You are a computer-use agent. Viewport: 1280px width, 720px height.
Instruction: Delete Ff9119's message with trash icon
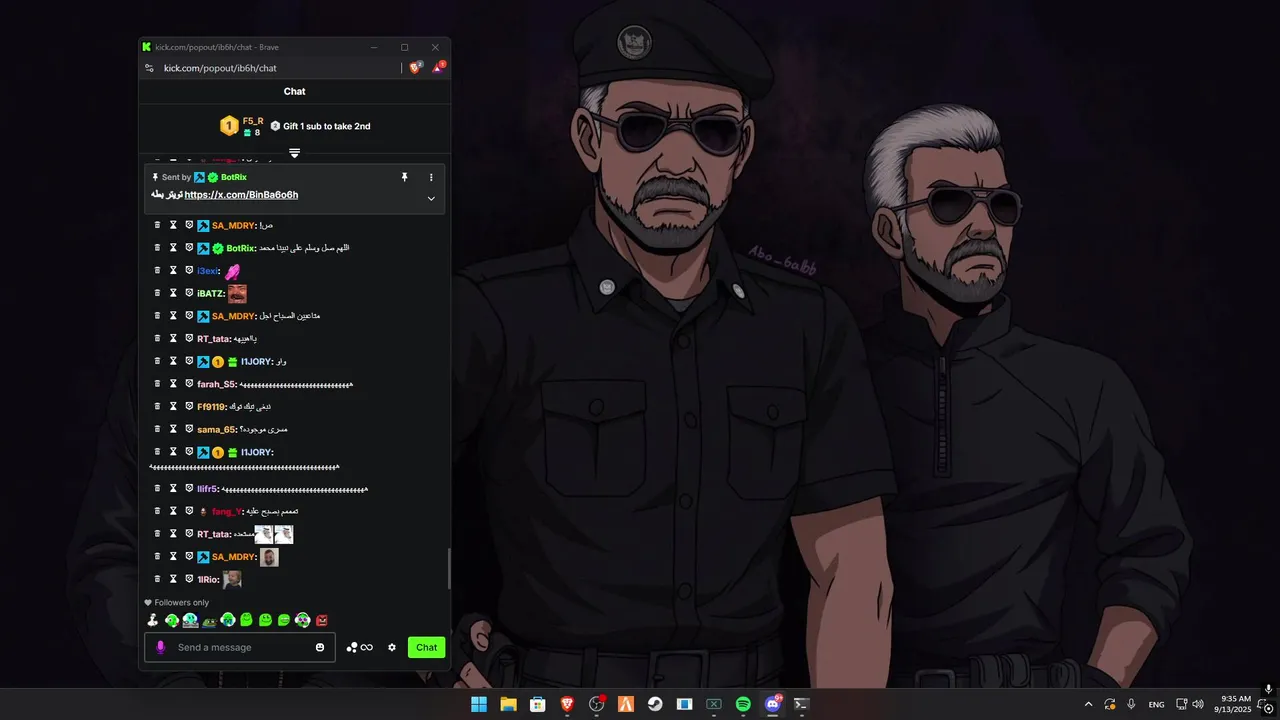point(157,407)
